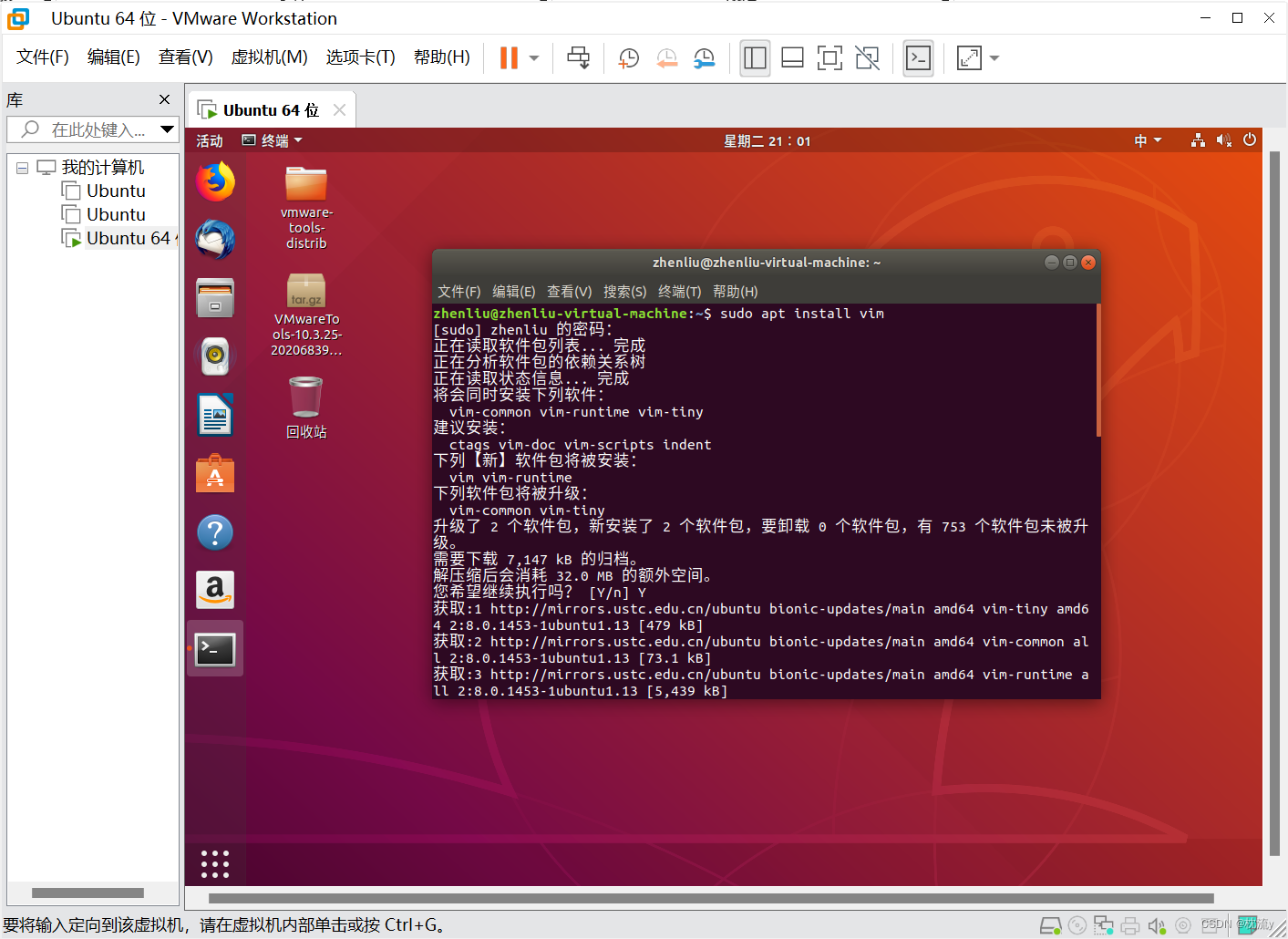1288x939 pixels.
Task: Toggle Unity mode icon
Action: pyautogui.click(x=868, y=58)
